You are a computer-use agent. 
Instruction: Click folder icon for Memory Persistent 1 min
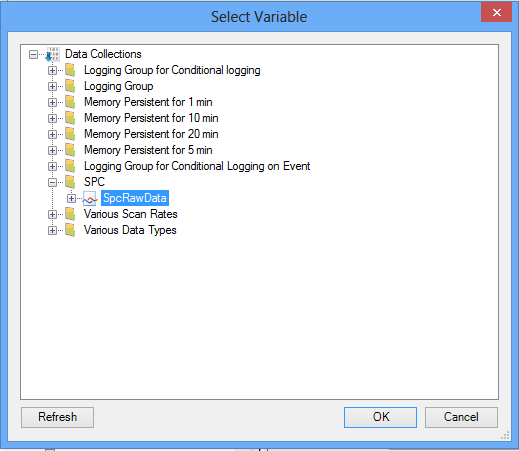point(70,102)
